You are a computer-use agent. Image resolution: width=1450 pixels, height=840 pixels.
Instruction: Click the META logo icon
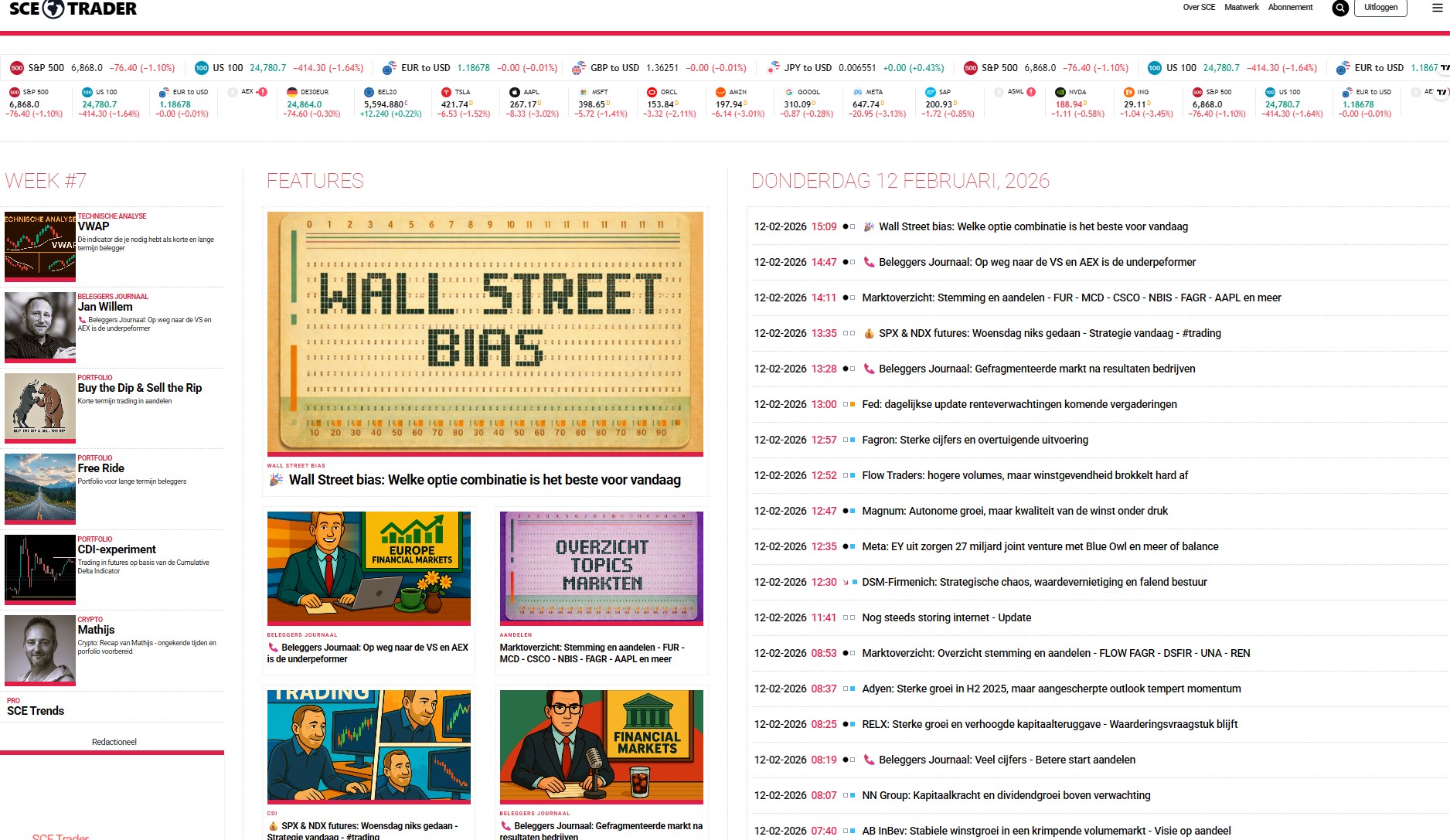(858, 92)
